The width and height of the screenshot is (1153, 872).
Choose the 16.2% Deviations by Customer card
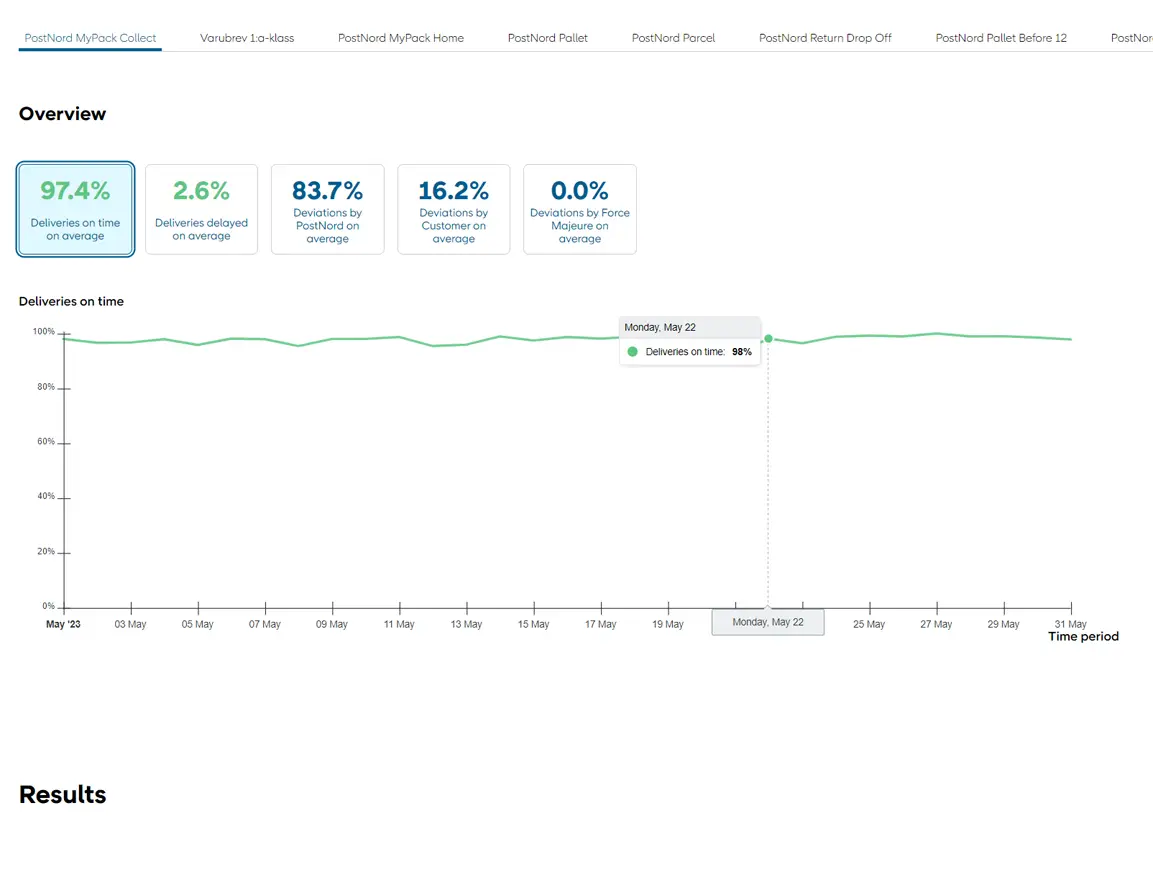tap(454, 209)
